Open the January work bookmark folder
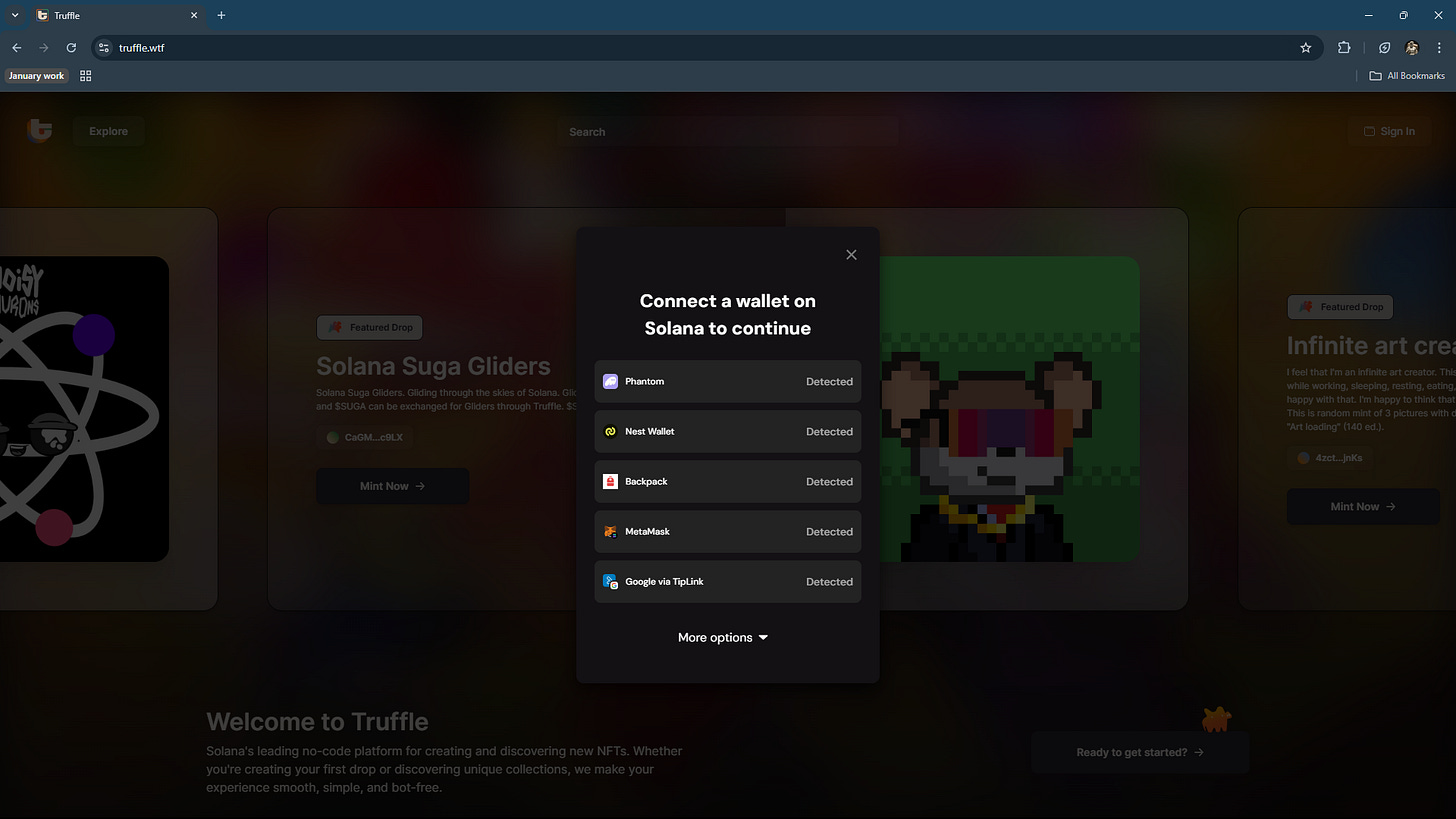1456x819 pixels. (x=36, y=75)
